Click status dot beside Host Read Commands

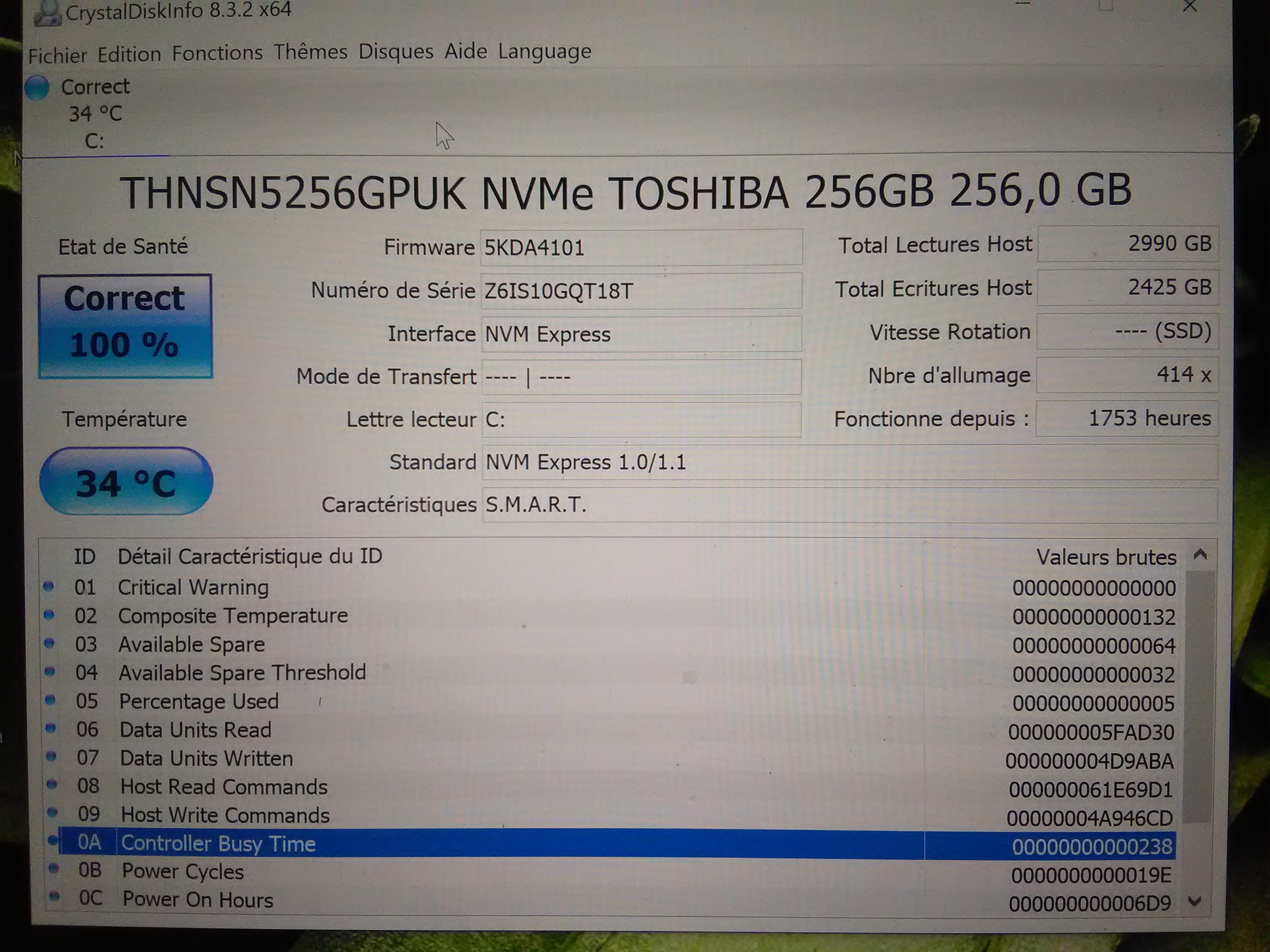coord(52,784)
